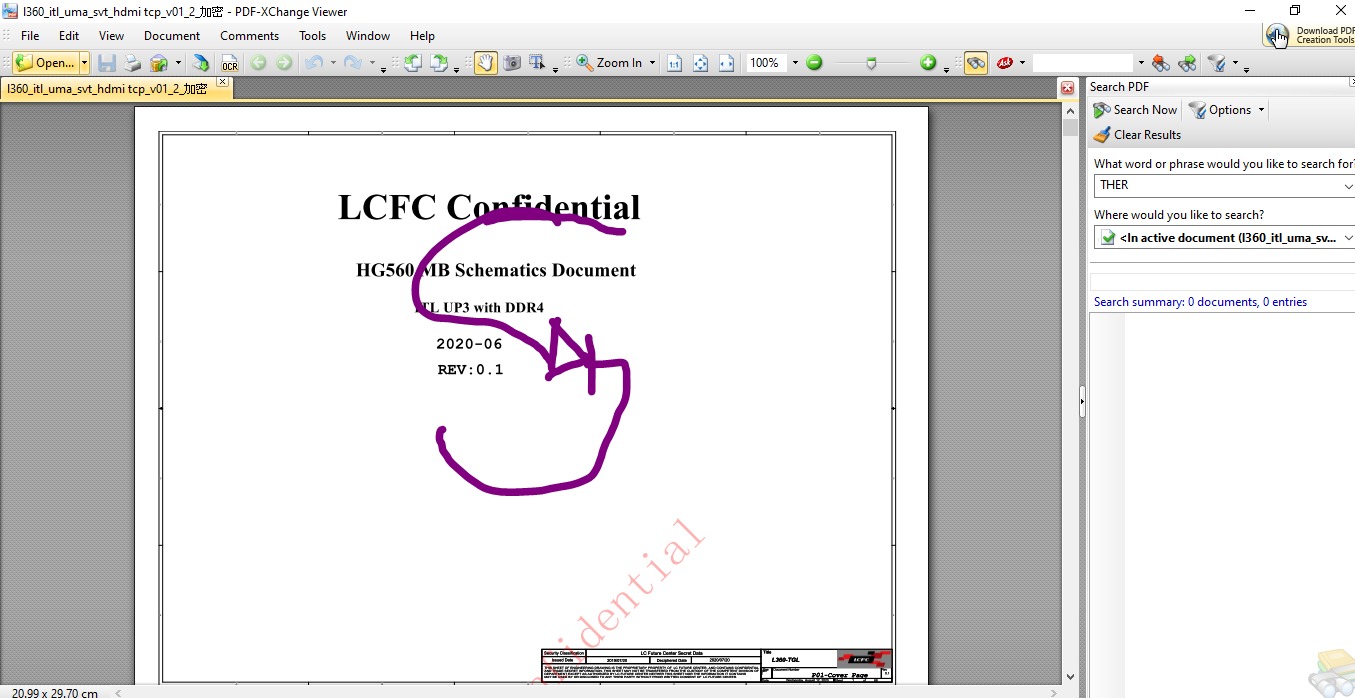Click Search summary results line

pos(1200,302)
